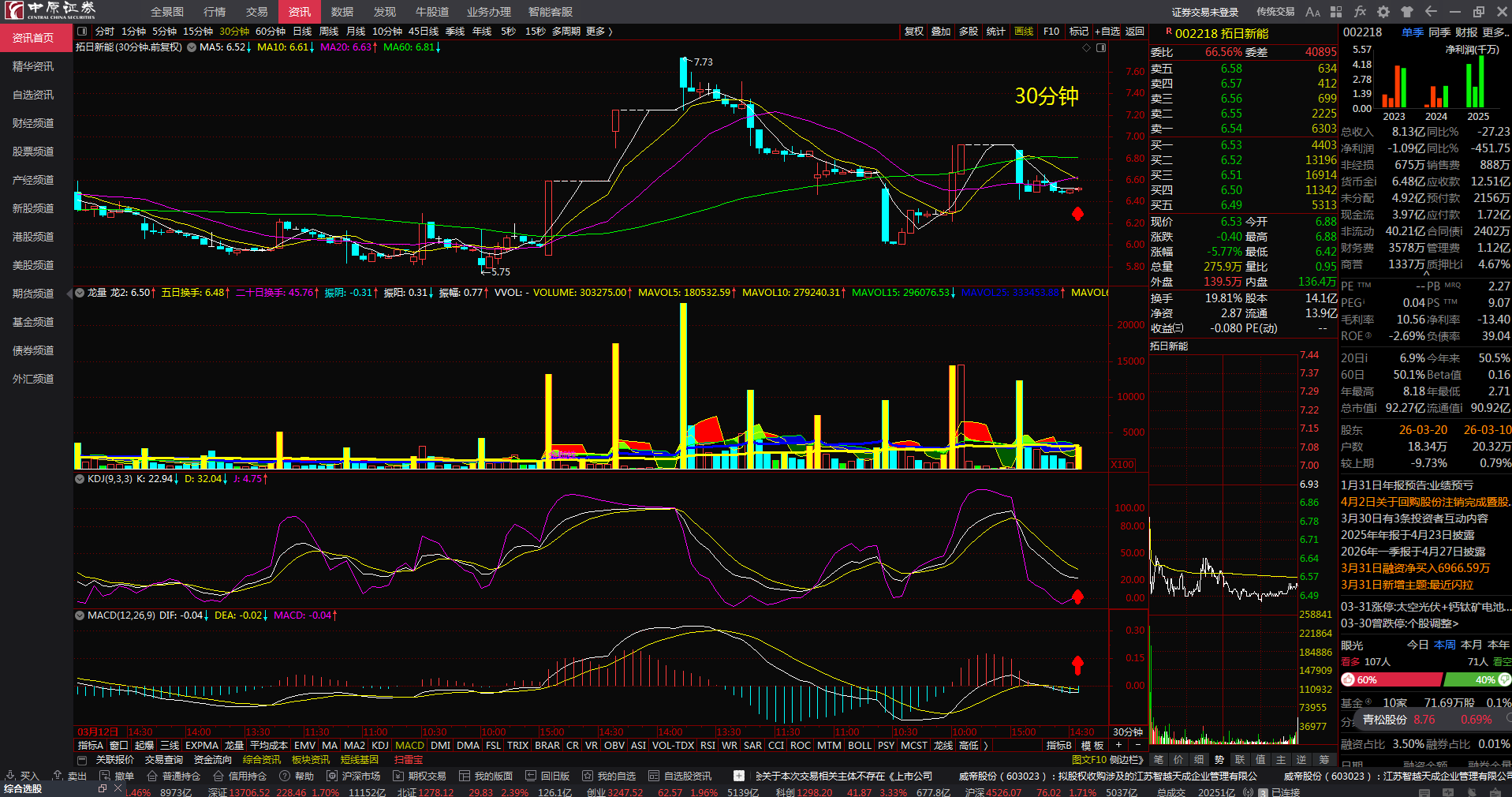Open the 信用持仓 credit holdings shortcut
The width and height of the screenshot is (1512, 797).
(240, 776)
